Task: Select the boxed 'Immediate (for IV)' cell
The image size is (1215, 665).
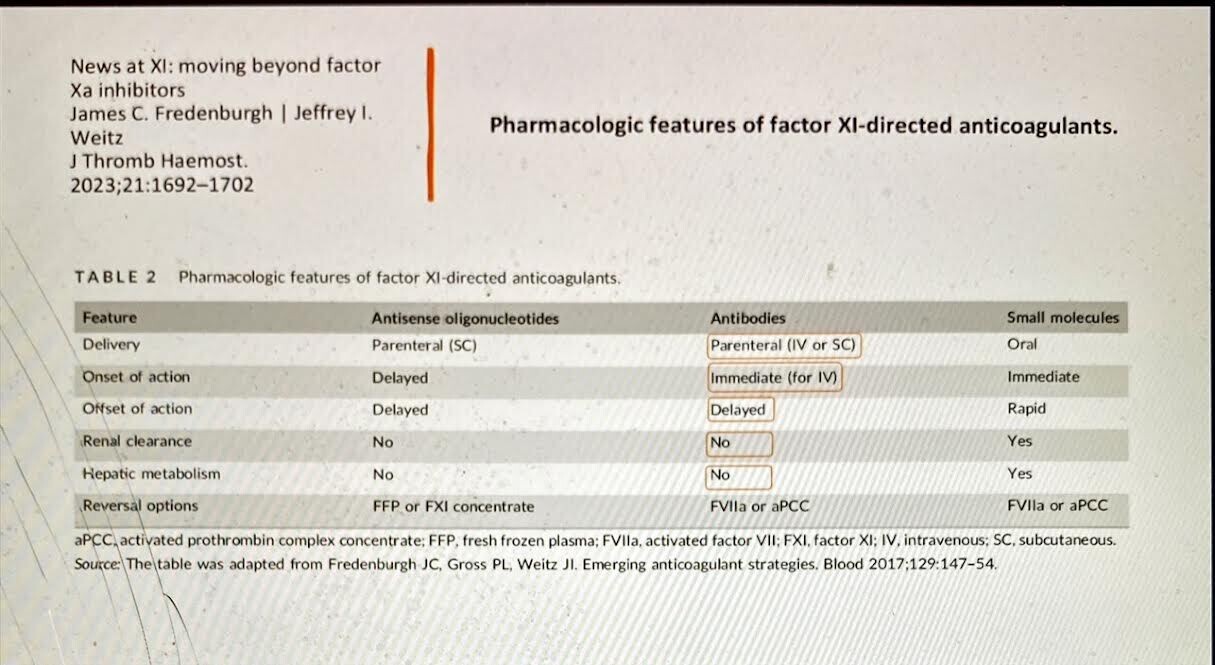Action: pyautogui.click(x=775, y=378)
